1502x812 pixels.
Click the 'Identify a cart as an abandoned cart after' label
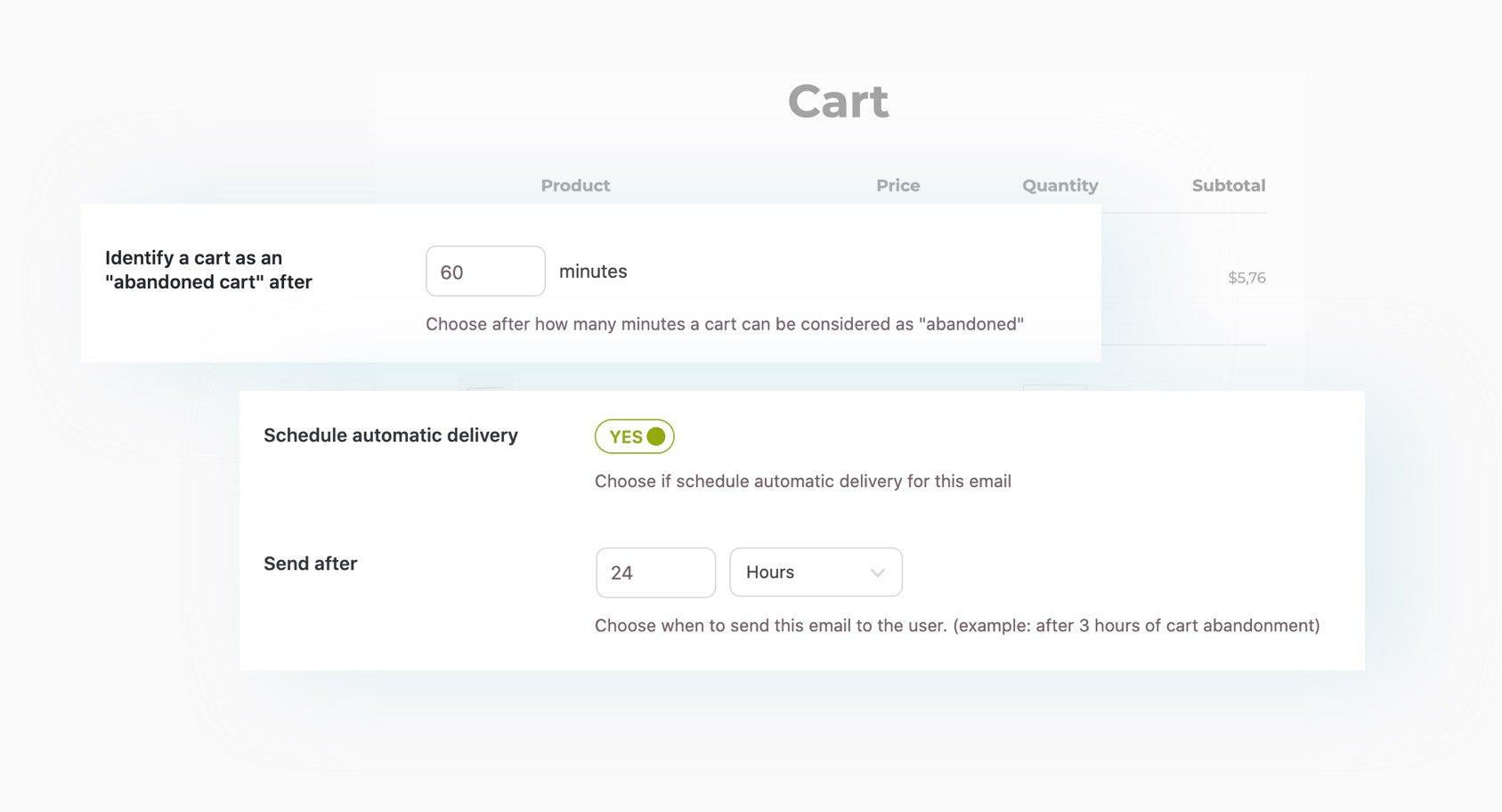point(208,270)
